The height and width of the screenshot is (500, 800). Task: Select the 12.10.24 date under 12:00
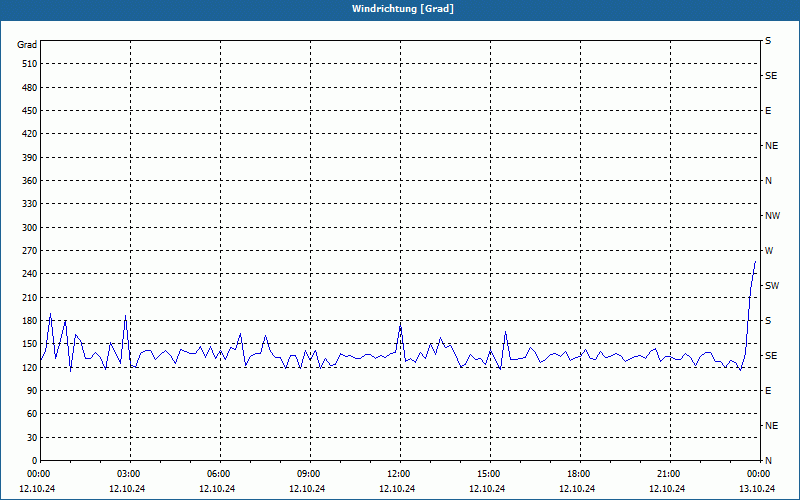point(397,488)
